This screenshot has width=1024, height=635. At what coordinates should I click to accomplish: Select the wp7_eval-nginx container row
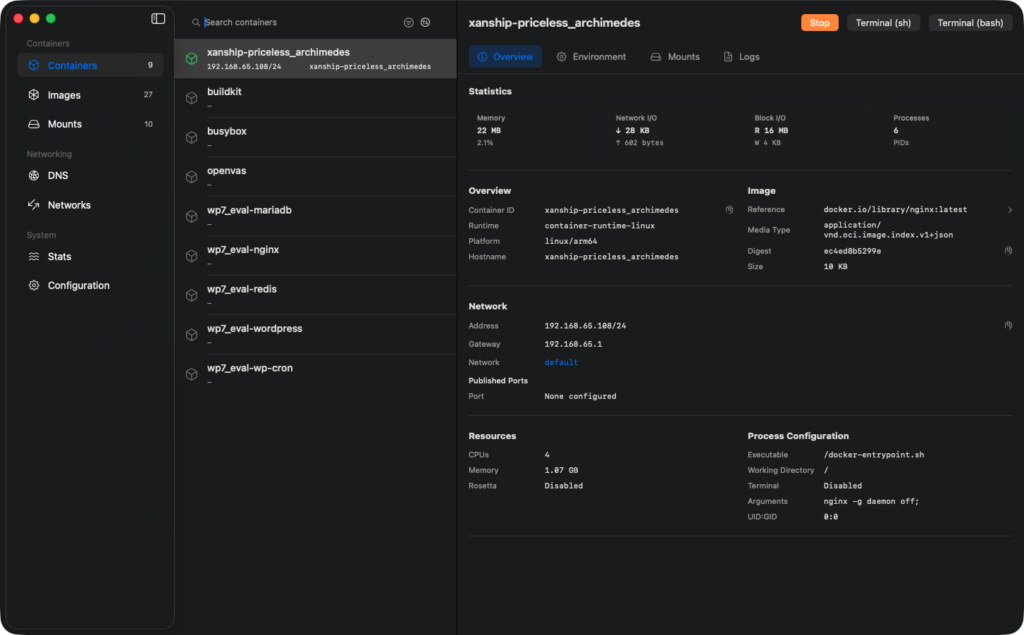tap(316, 256)
